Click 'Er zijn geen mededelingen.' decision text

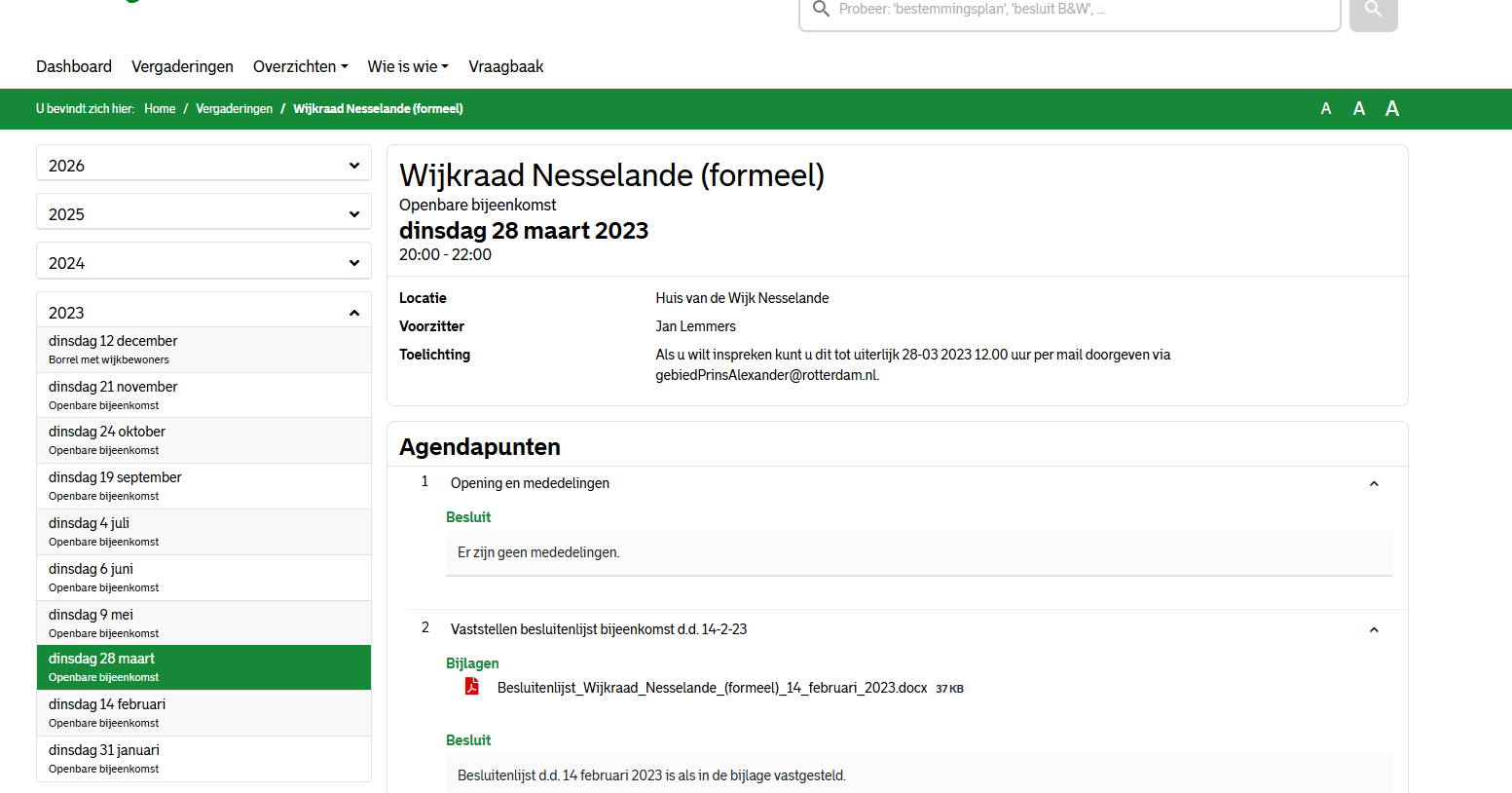tap(538, 552)
